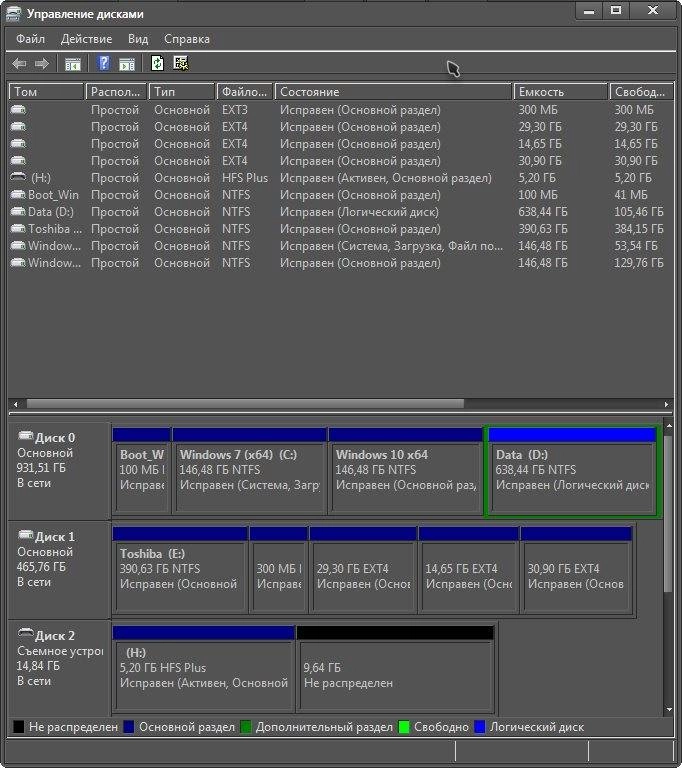Click the Back arrow toolbar icon
Screen dimensions: 682x768
19,64
